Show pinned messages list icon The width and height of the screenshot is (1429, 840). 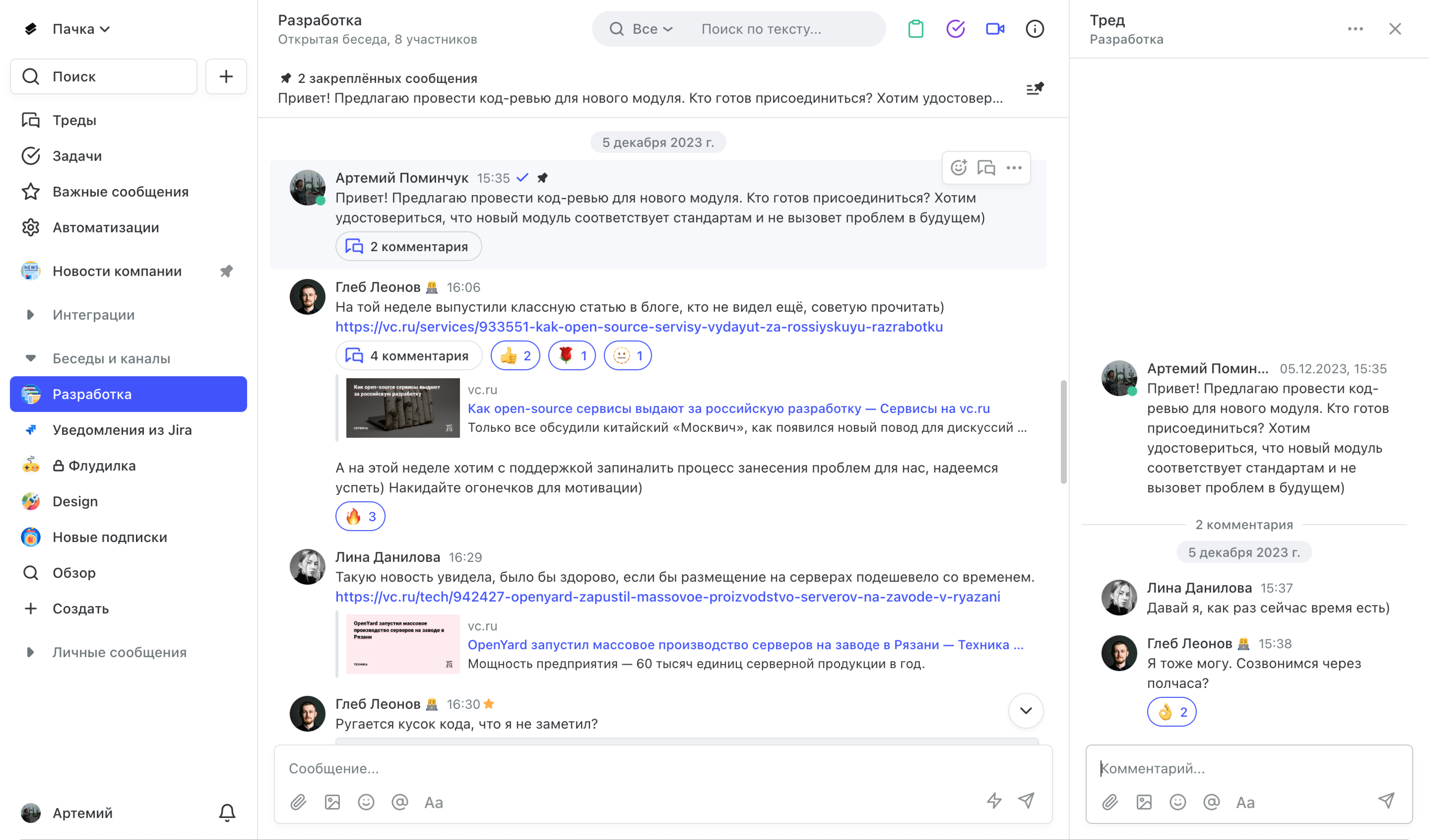coord(1035,89)
